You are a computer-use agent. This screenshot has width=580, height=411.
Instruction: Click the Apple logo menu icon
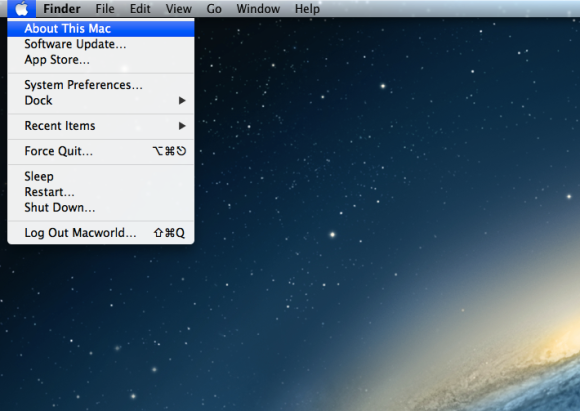[x=22, y=9]
